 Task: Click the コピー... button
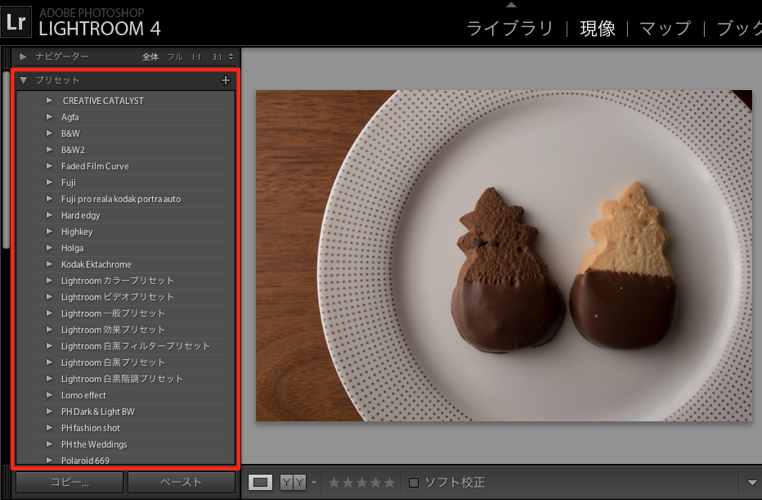pyautogui.click(x=69, y=482)
